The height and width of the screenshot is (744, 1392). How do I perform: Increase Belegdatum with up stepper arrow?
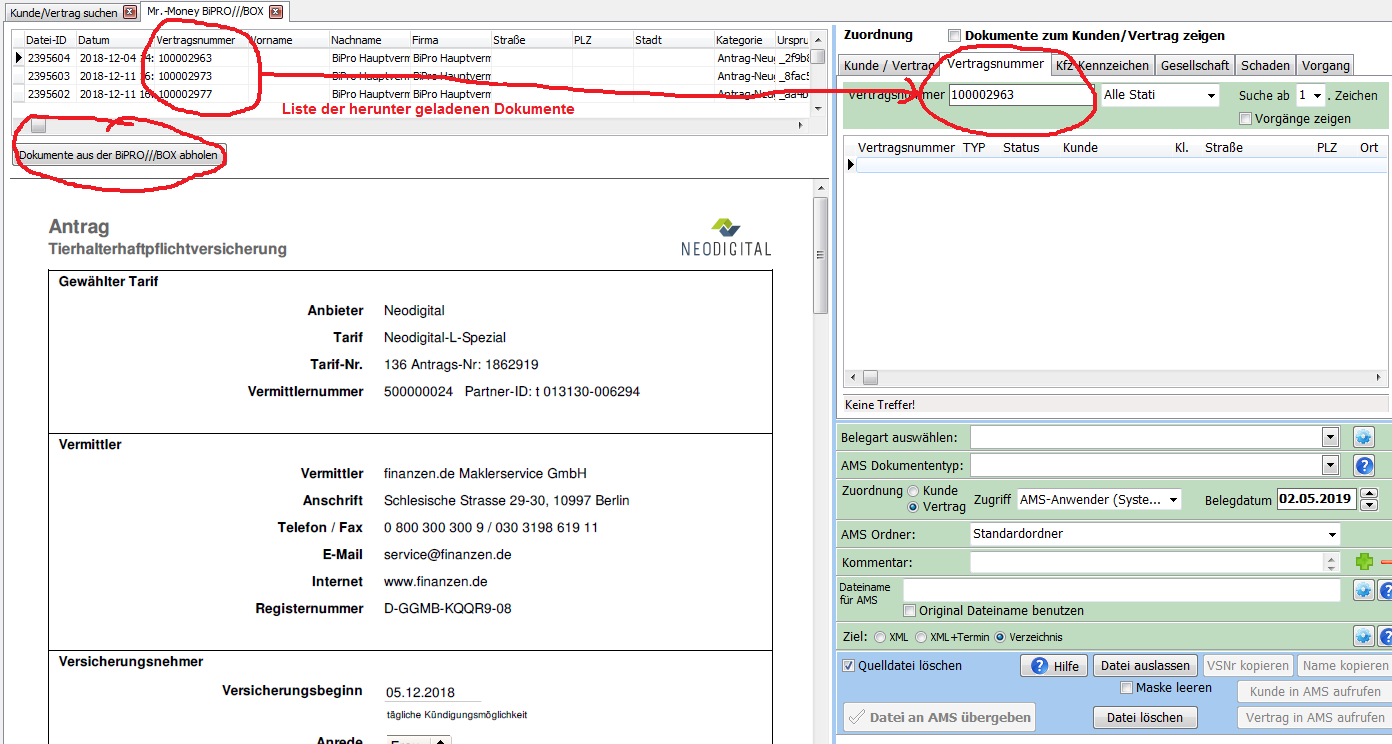(1370, 493)
